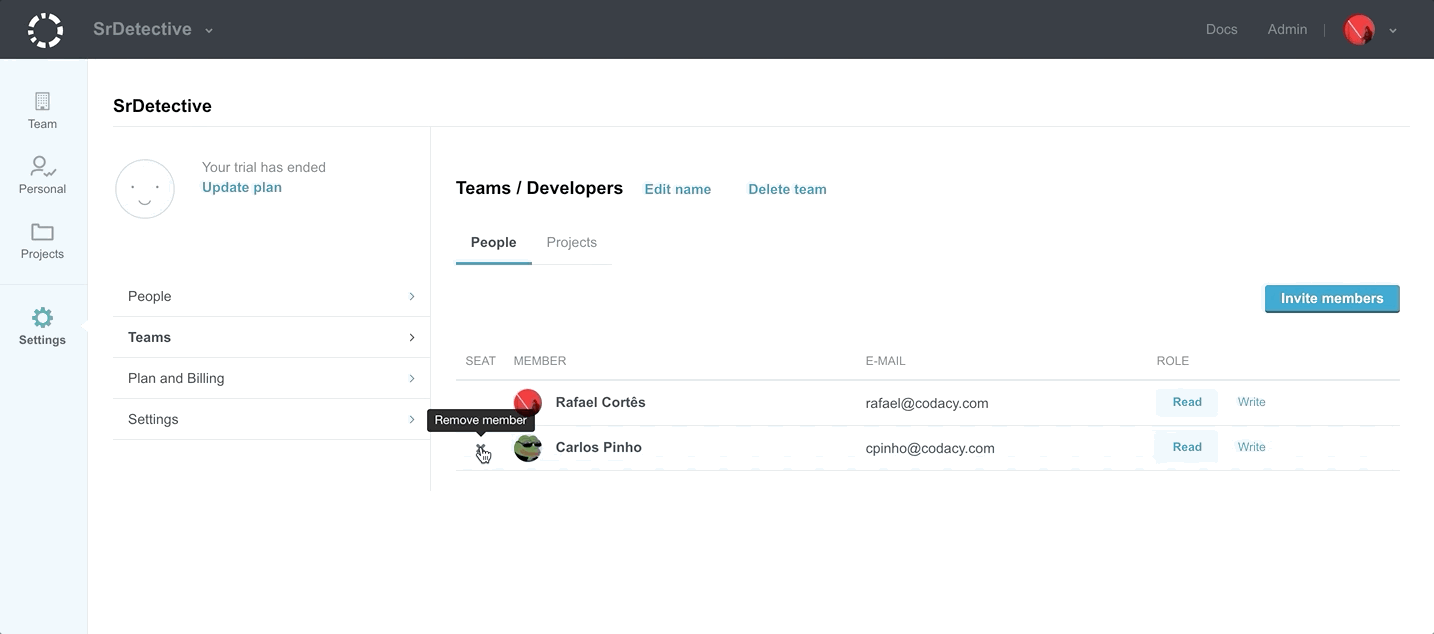Viewport: 1434px width, 634px height.
Task: Open the Team sidebar icon
Action: (x=42, y=102)
